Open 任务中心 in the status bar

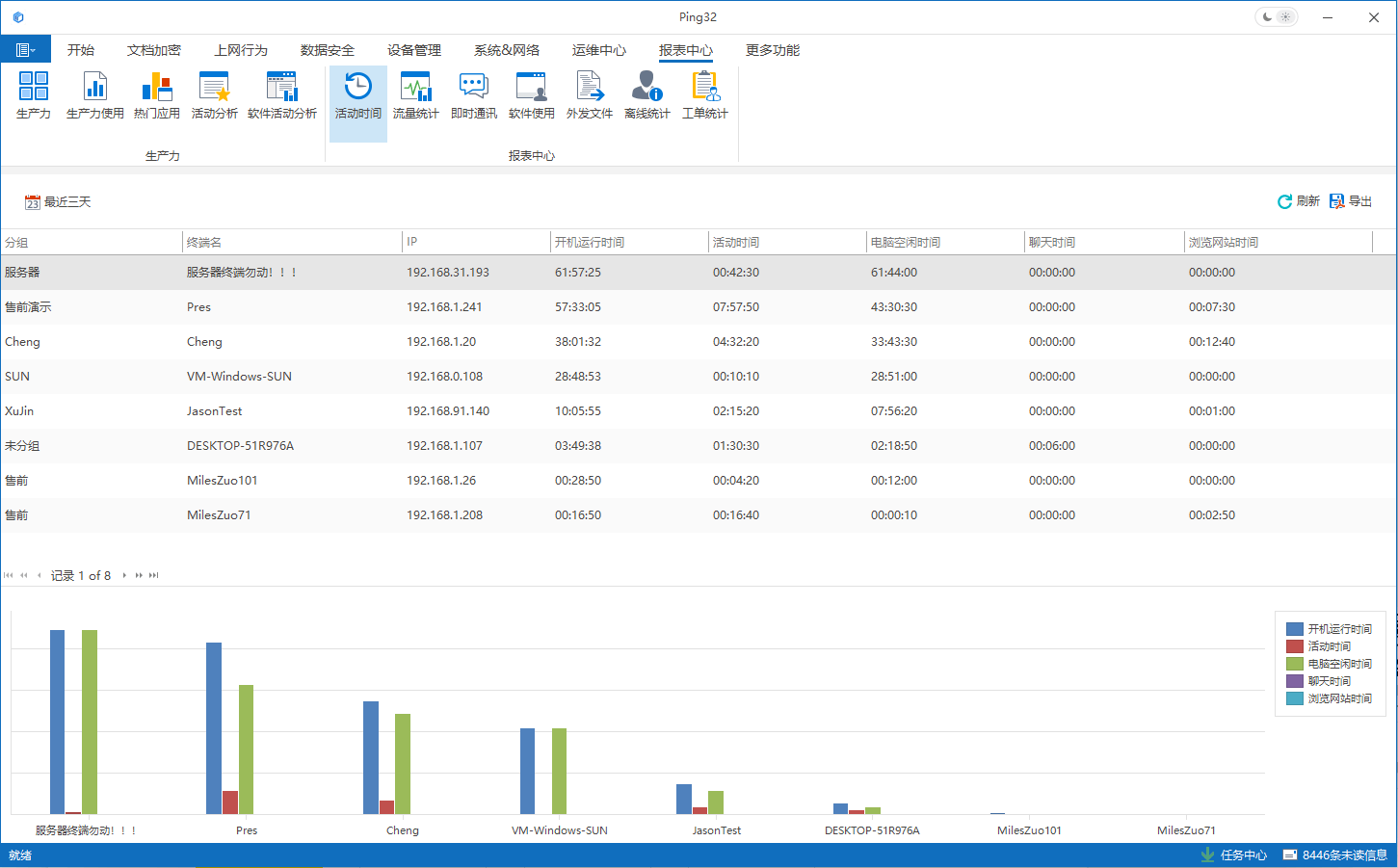1233,855
